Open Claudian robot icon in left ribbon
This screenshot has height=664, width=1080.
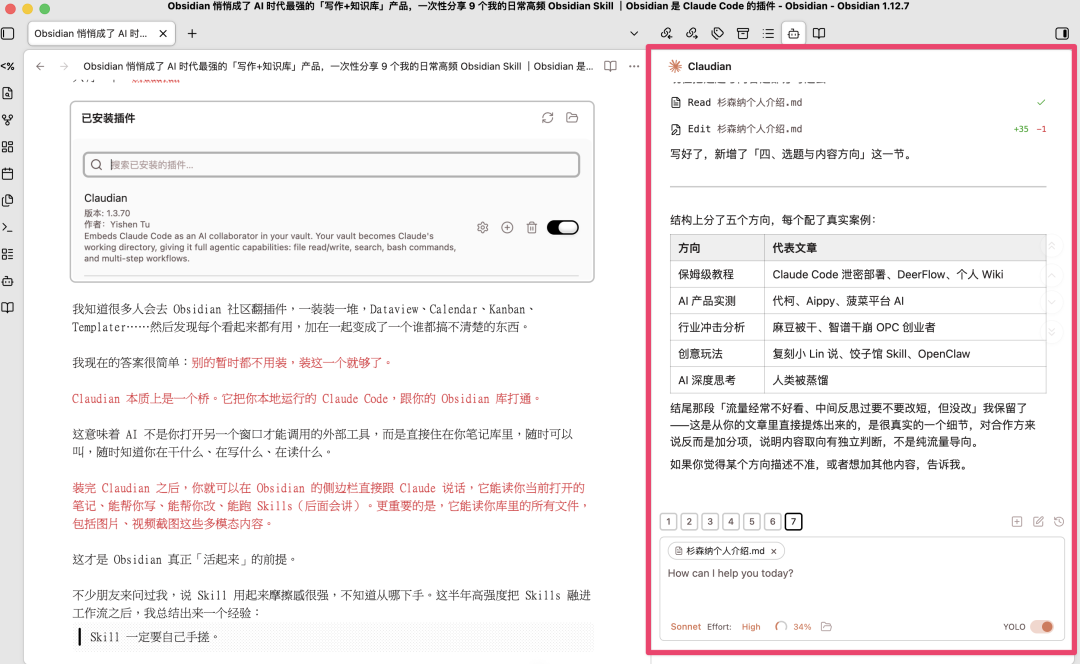coord(8,281)
